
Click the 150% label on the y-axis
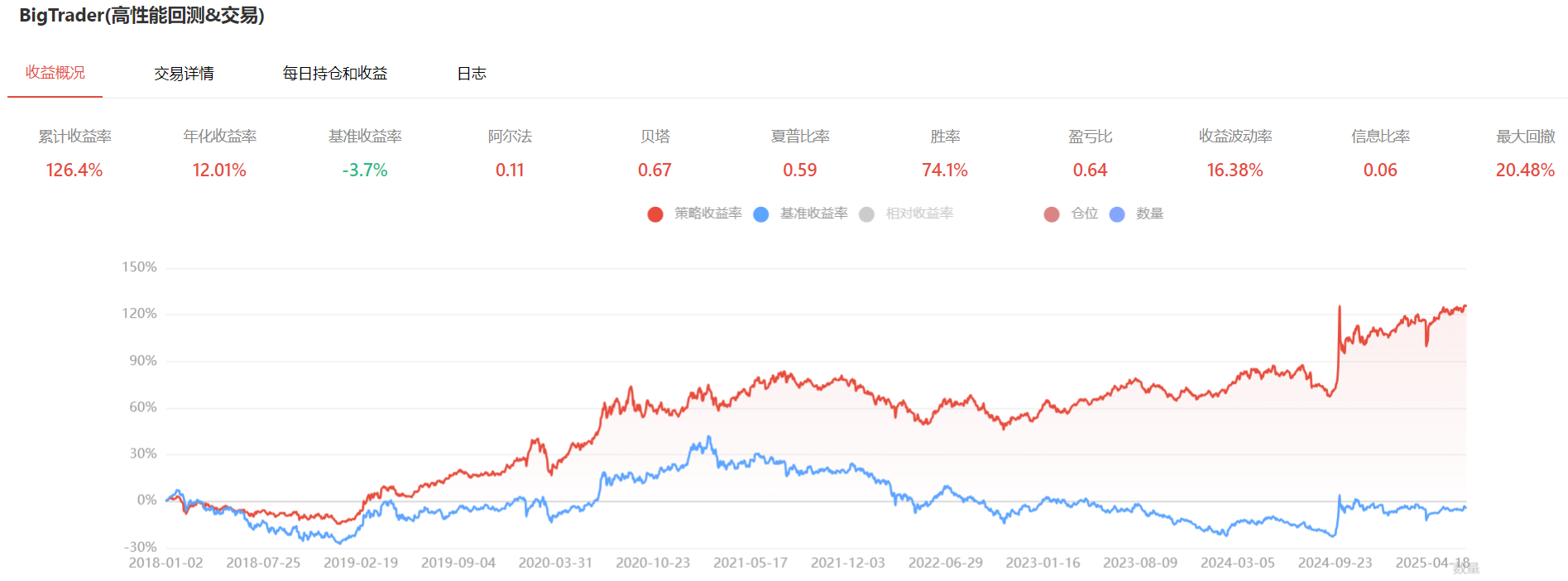139,267
